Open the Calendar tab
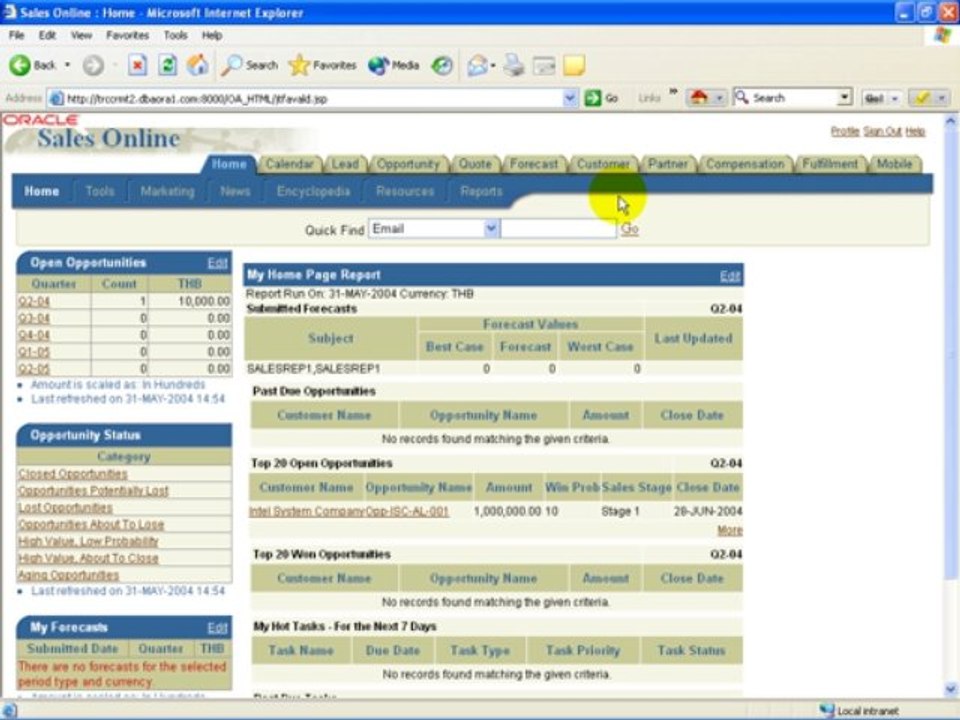Screen dimensions: 960x720 (x=289, y=164)
